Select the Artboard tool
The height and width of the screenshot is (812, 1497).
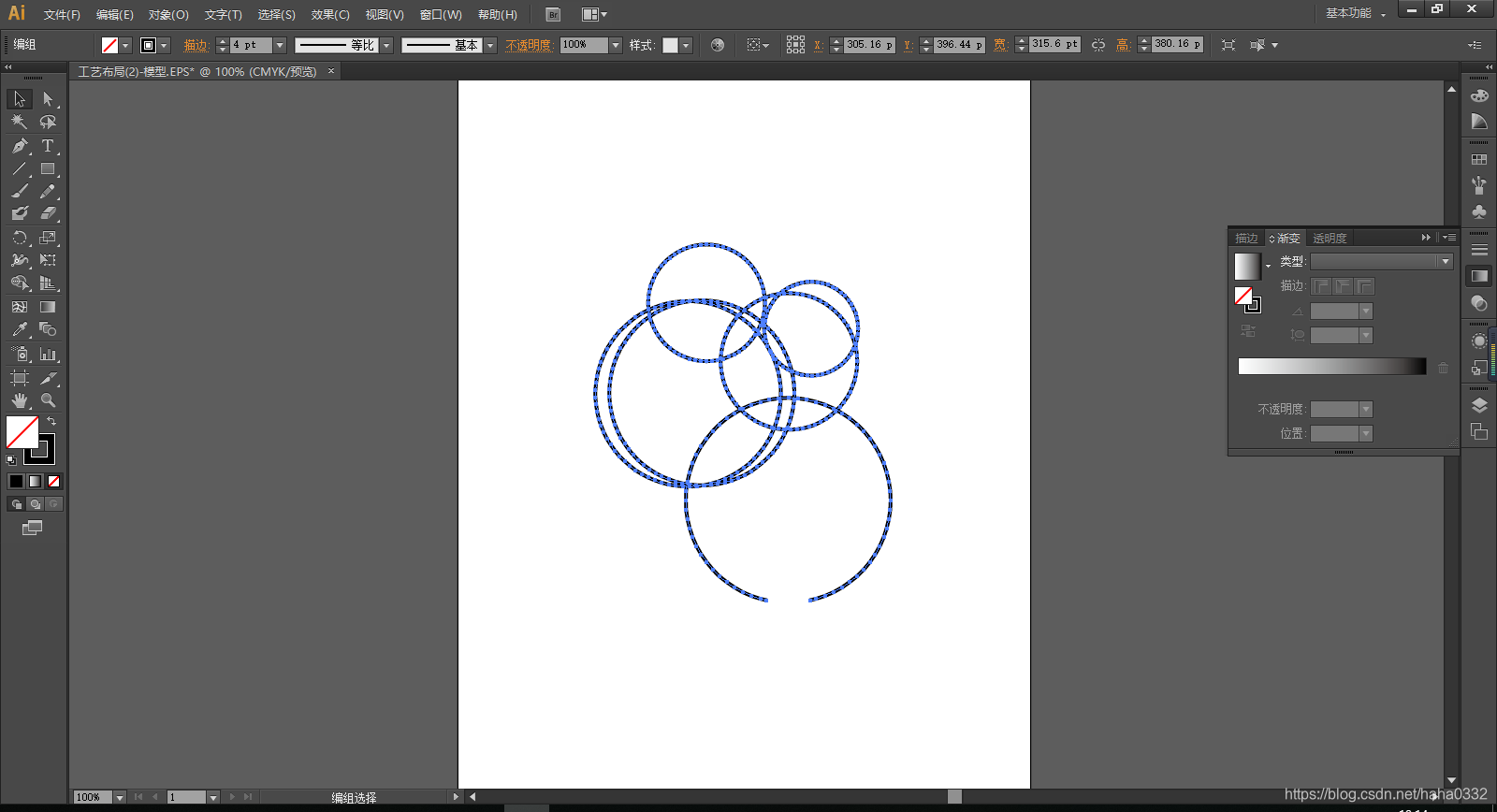[20, 378]
